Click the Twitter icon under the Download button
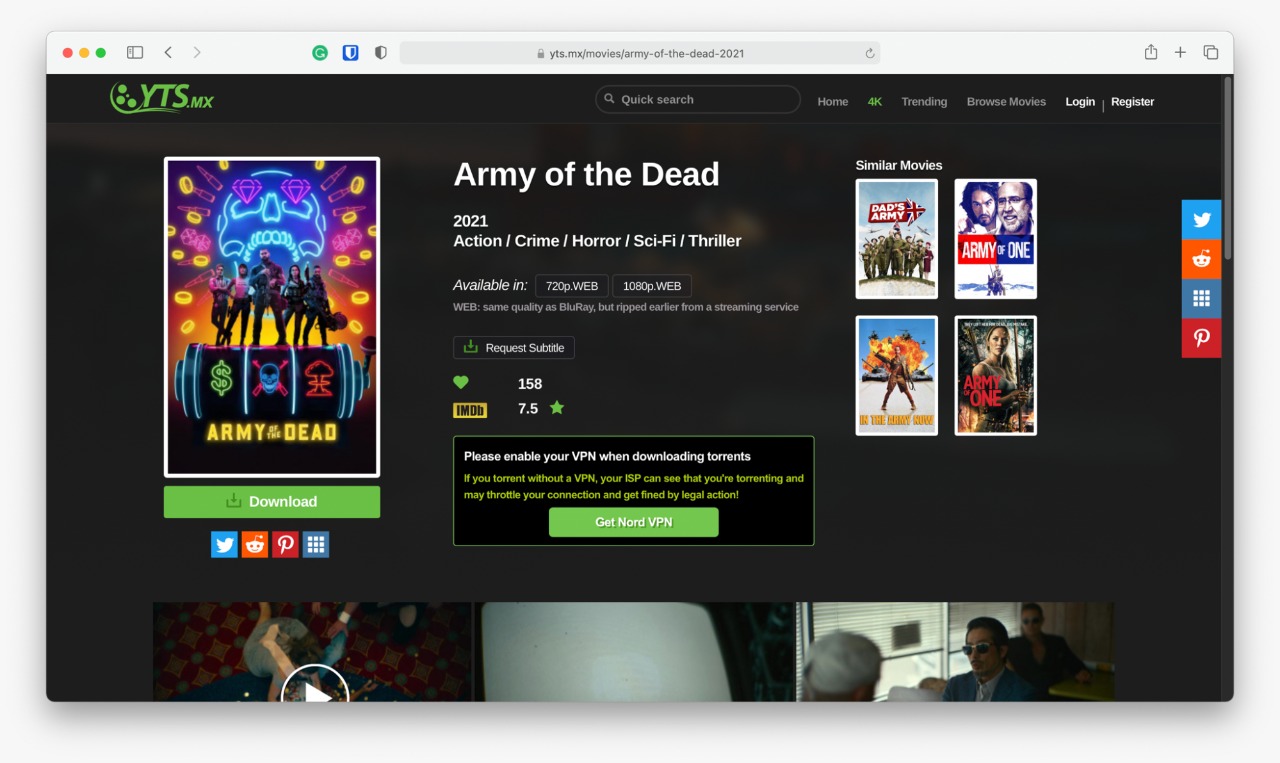This screenshot has width=1280, height=763. 224,544
